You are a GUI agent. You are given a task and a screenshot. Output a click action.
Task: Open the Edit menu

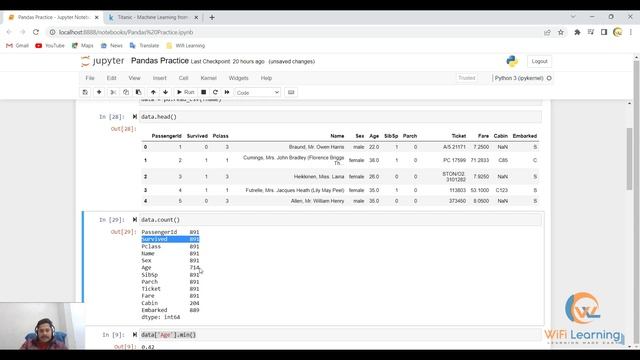coord(111,78)
